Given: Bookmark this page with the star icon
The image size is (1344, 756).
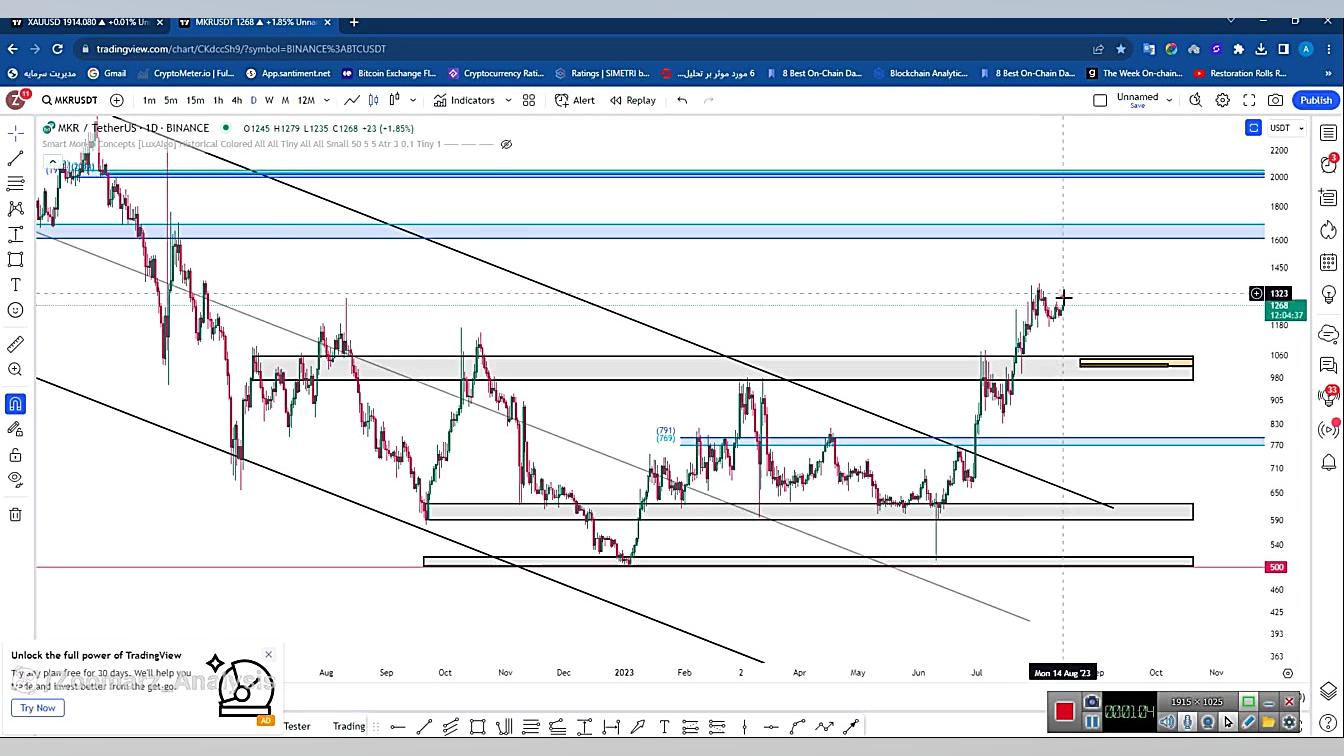Looking at the screenshot, I should (x=1121, y=48).
